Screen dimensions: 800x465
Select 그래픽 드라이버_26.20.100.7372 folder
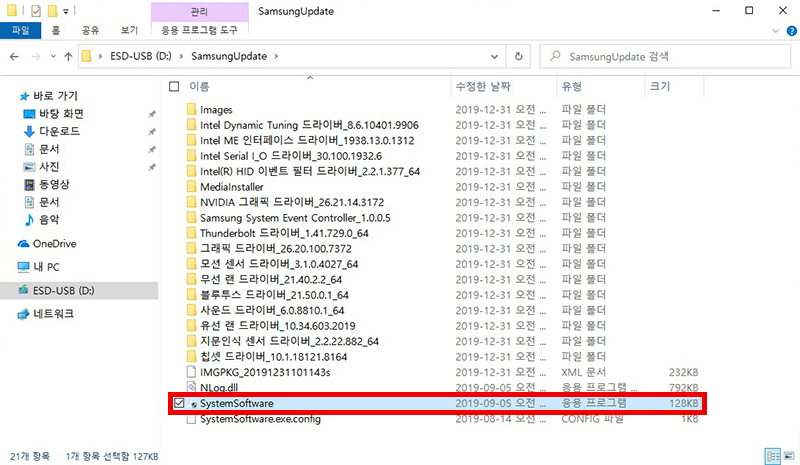[x=276, y=249]
